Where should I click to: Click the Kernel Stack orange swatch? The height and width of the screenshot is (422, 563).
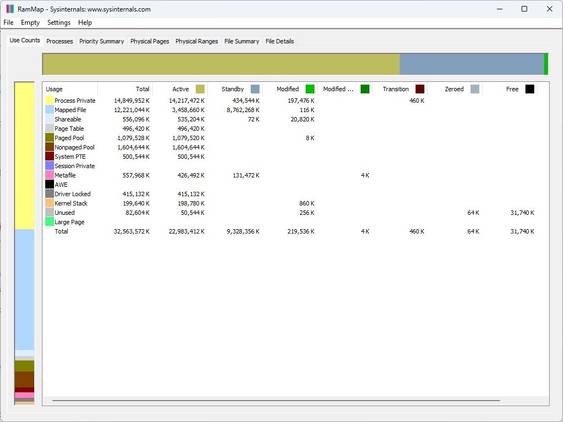point(50,203)
